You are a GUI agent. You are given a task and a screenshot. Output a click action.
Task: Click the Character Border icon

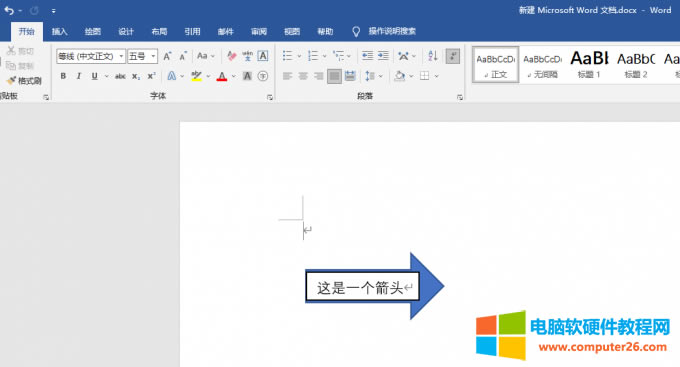263,56
